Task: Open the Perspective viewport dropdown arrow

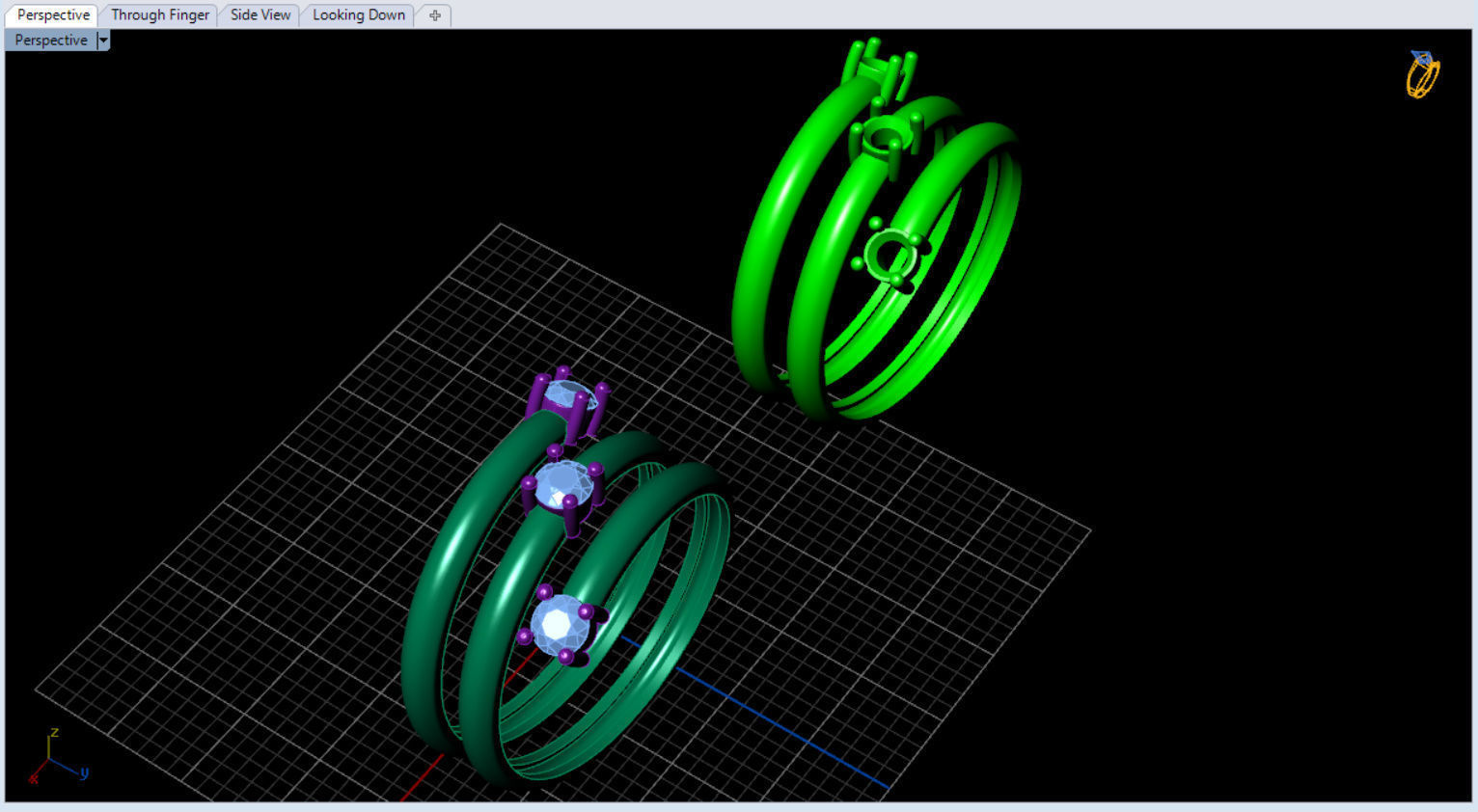Action: [103, 41]
